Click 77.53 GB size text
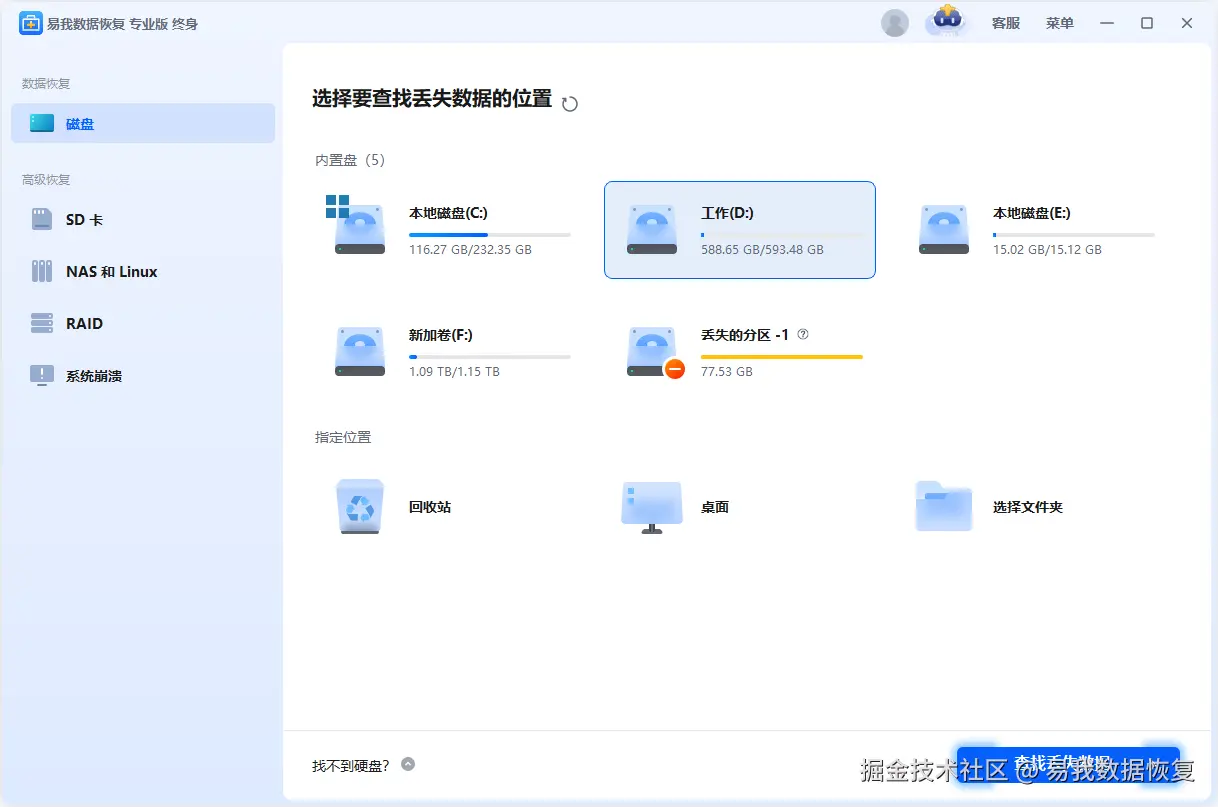Image resolution: width=1218 pixels, height=807 pixels. point(727,371)
